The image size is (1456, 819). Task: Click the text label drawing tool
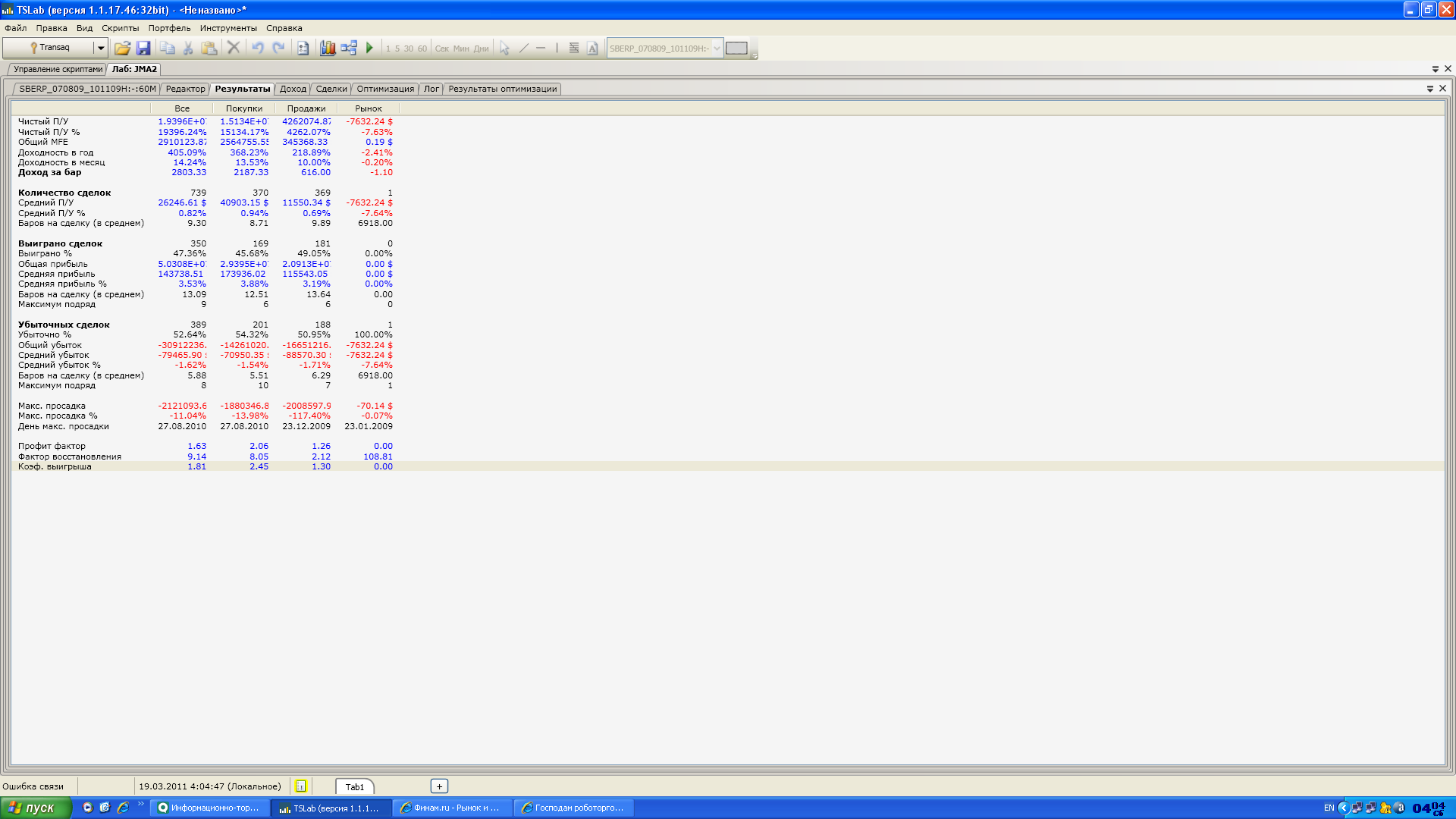(592, 48)
